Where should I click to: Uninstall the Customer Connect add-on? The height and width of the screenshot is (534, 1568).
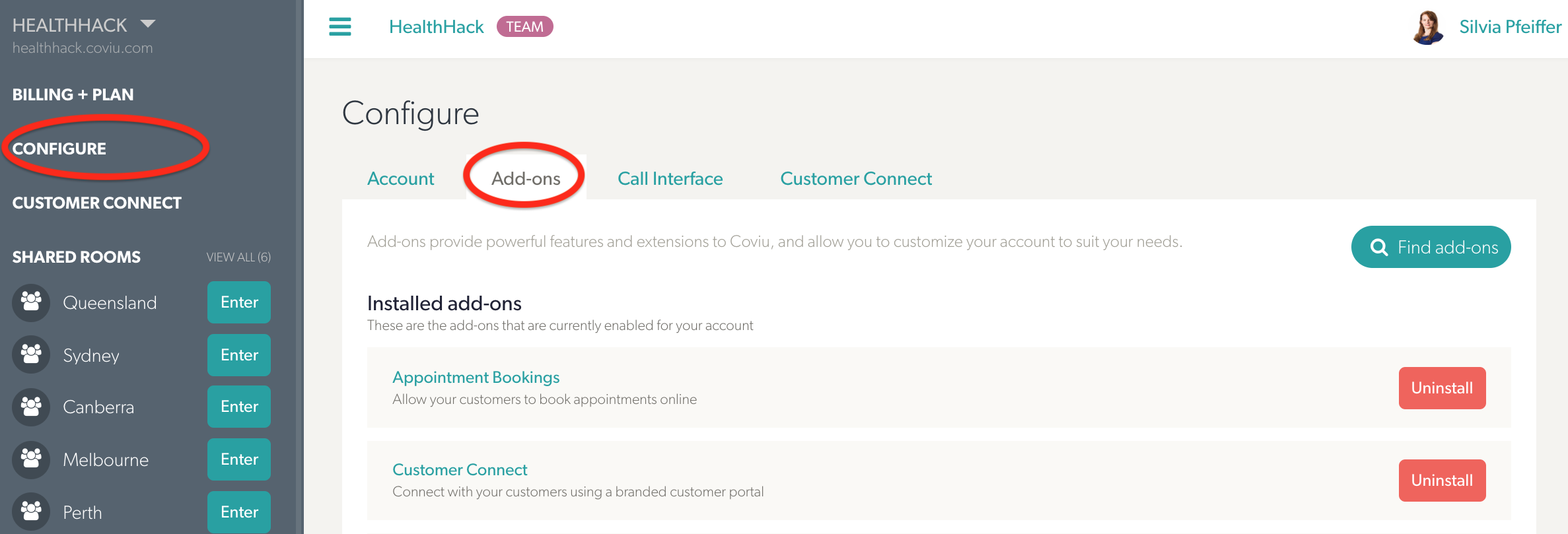[1442, 481]
